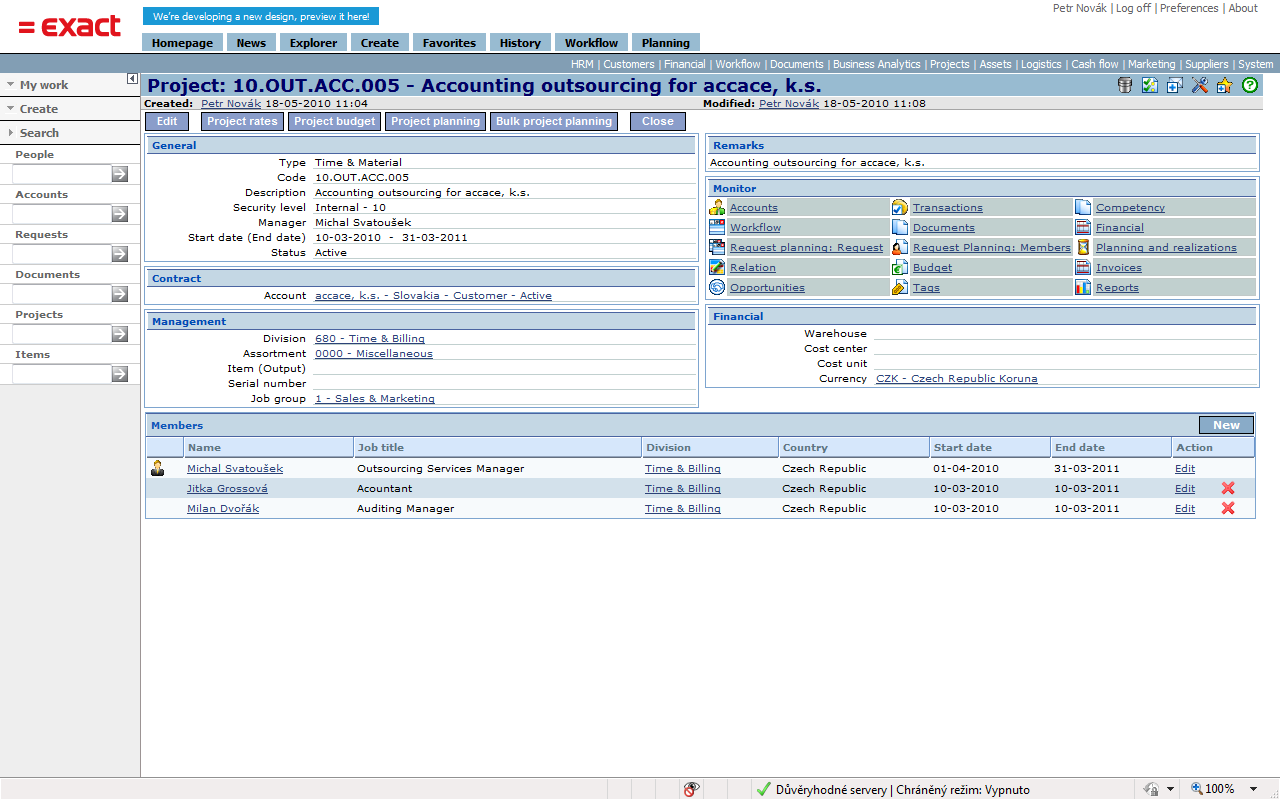Click the checklist icon in project header

pos(1150,86)
